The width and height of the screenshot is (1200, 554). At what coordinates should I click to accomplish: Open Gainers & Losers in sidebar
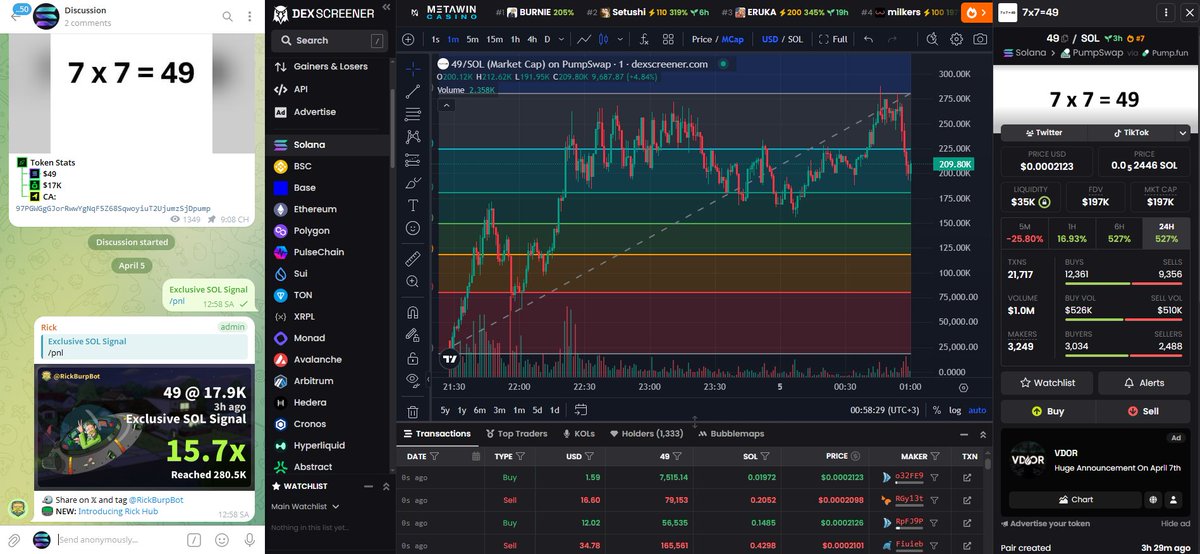point(330,66)
